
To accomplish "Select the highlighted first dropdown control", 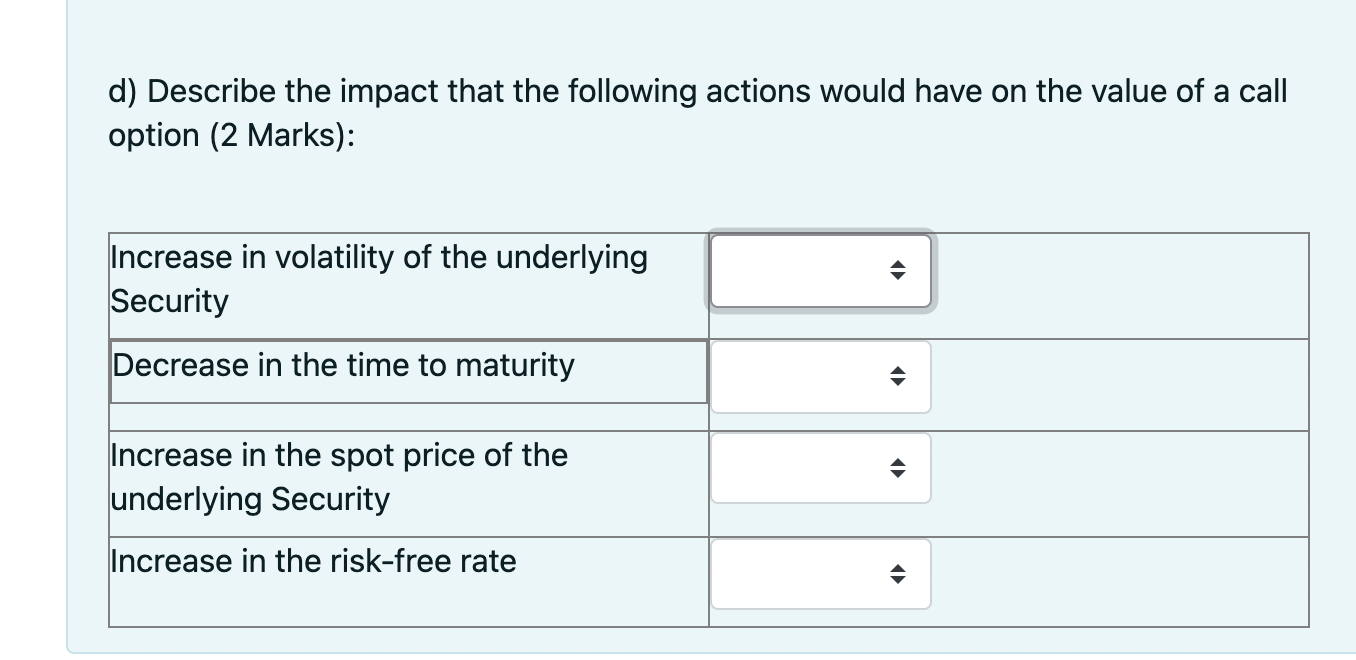I will click(820, 271).
